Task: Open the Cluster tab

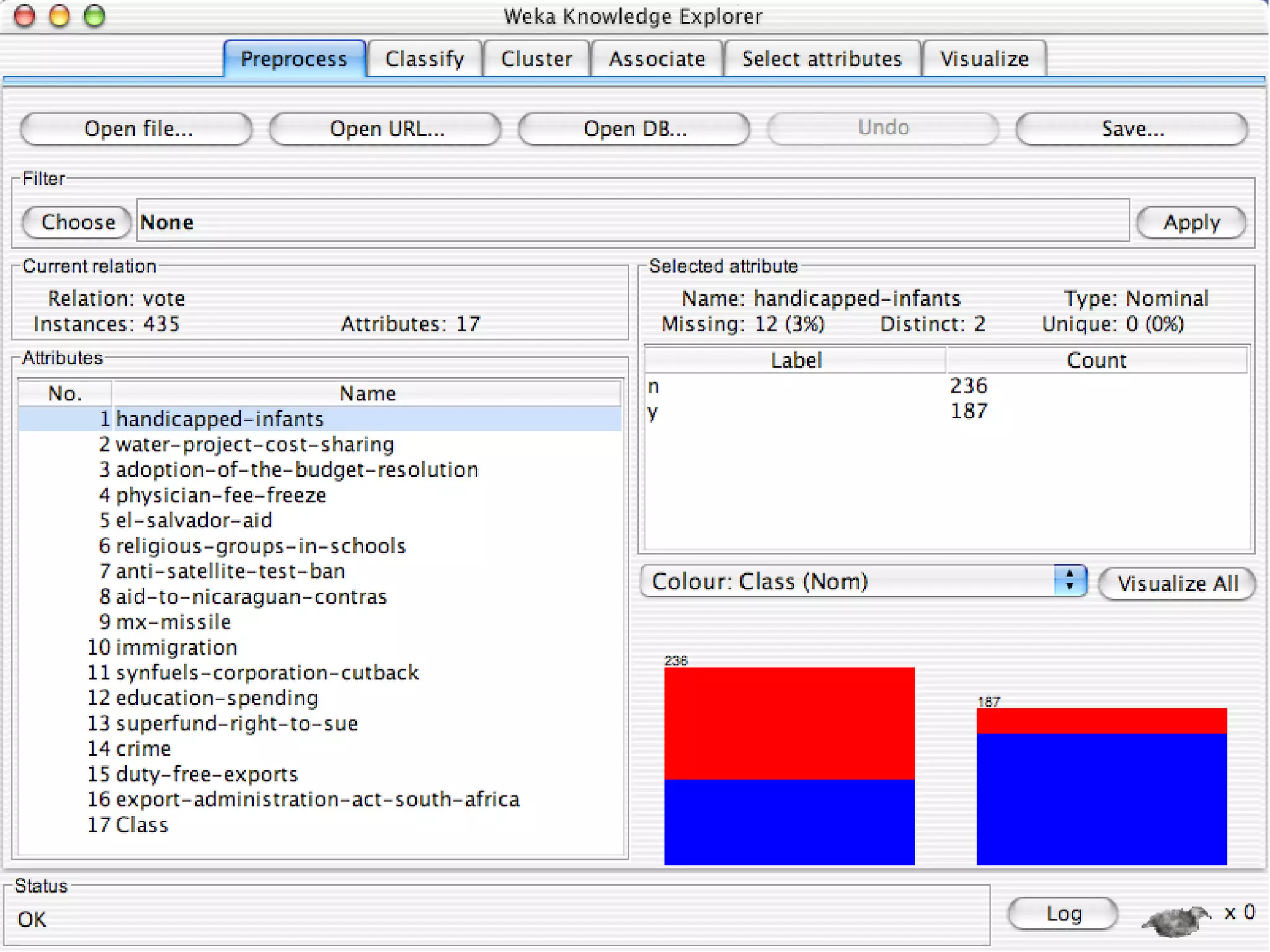Action: (536, 59)
